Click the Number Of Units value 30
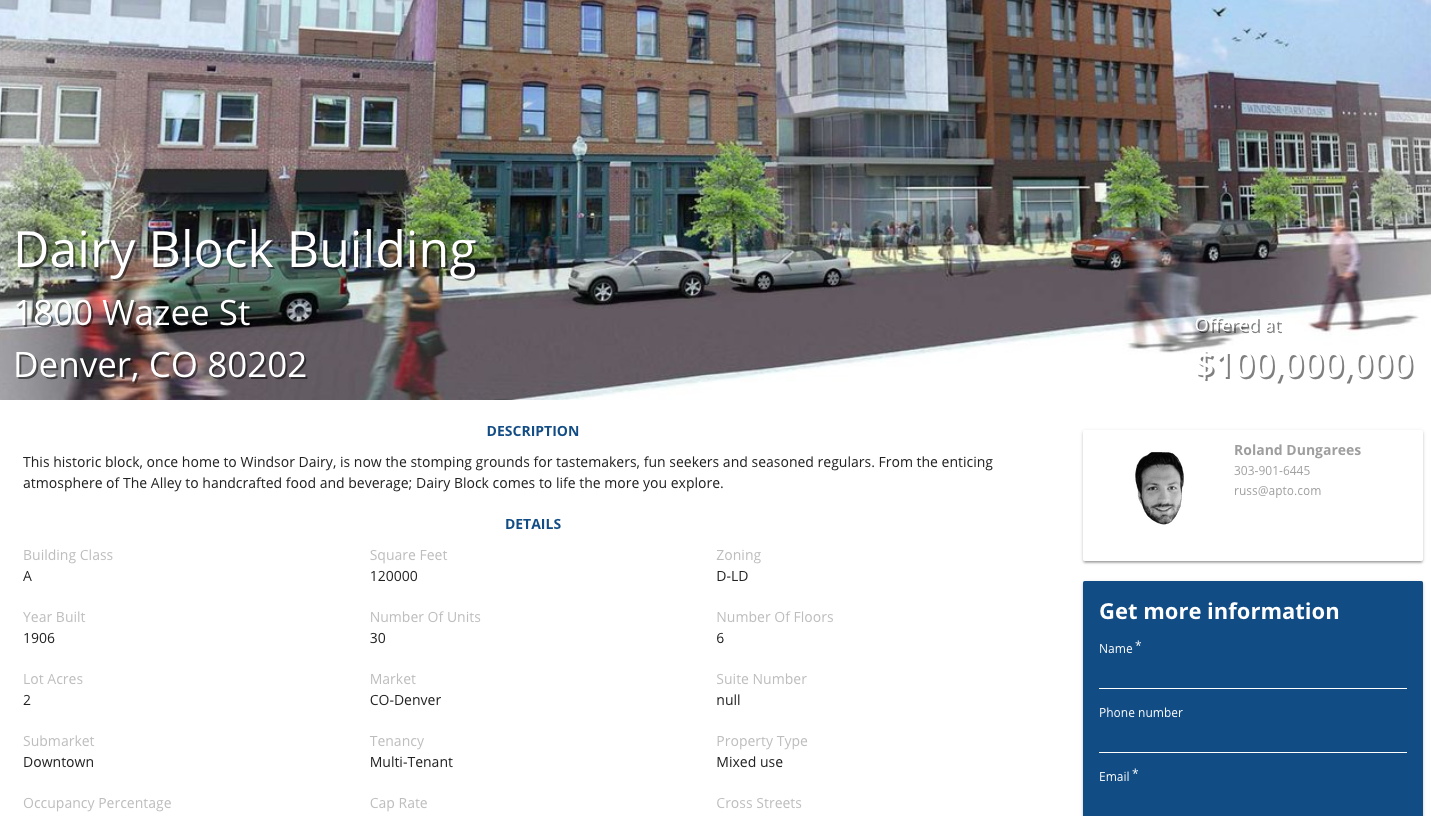The height and width of the screenshot is (816, 1431). click(x=378, y=638)
